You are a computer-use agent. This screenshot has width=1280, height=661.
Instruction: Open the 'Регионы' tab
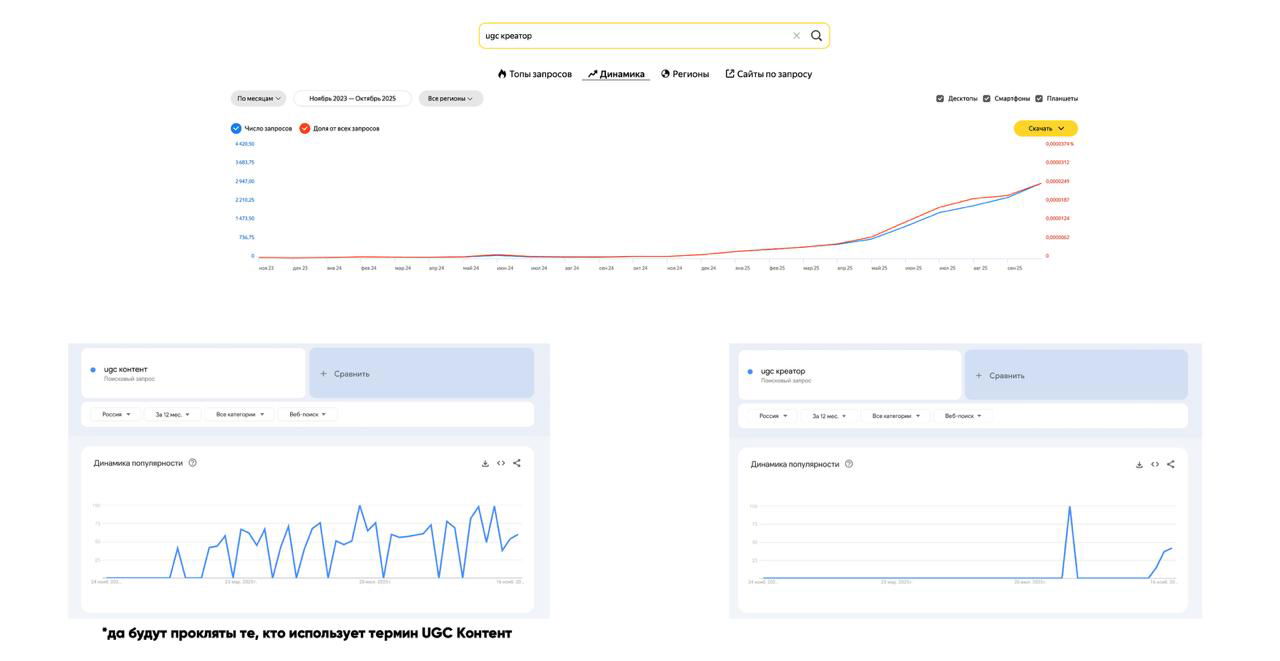coord(685,74)
